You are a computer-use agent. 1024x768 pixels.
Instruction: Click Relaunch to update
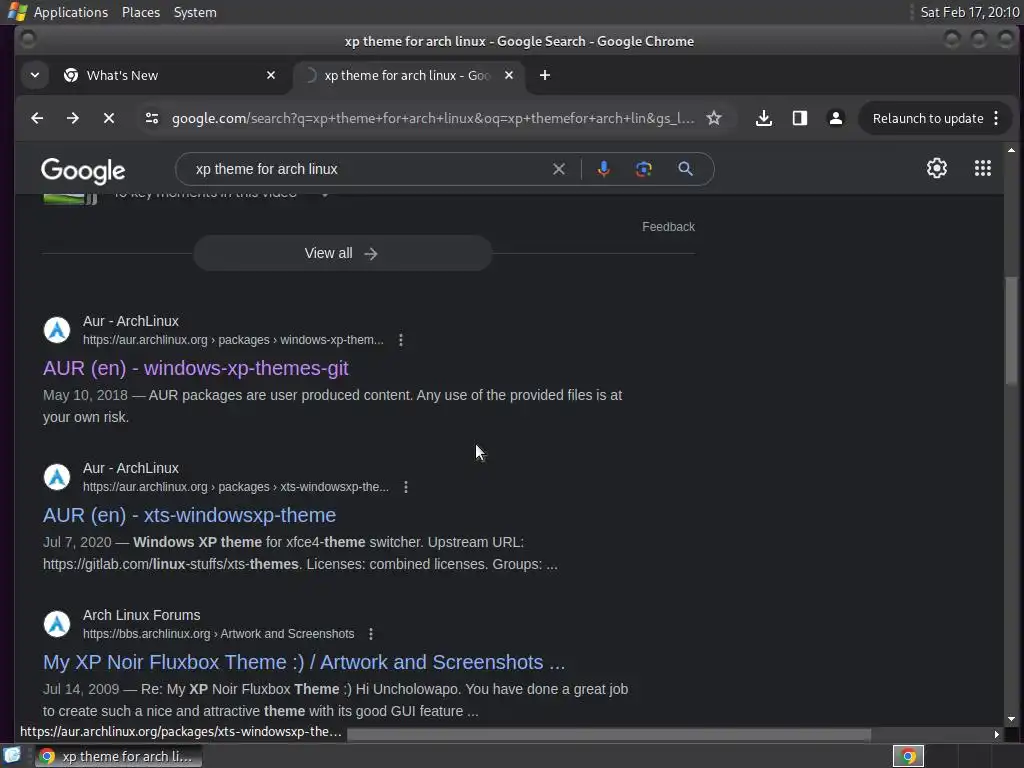click(928, 118)
